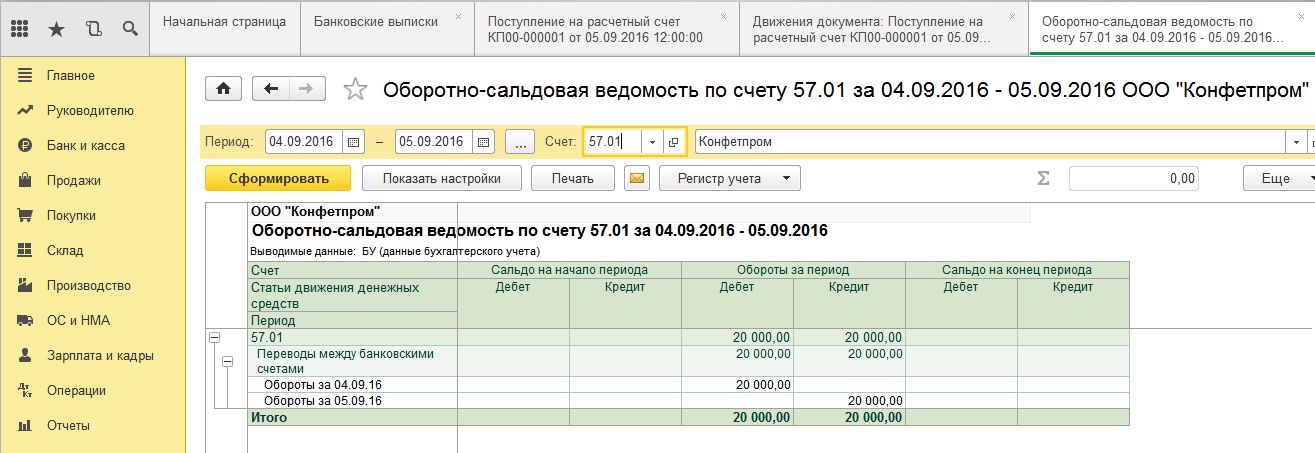Click the Показать настройки button
Screen dimensions: 1315x453
click(x=440, y=178)
